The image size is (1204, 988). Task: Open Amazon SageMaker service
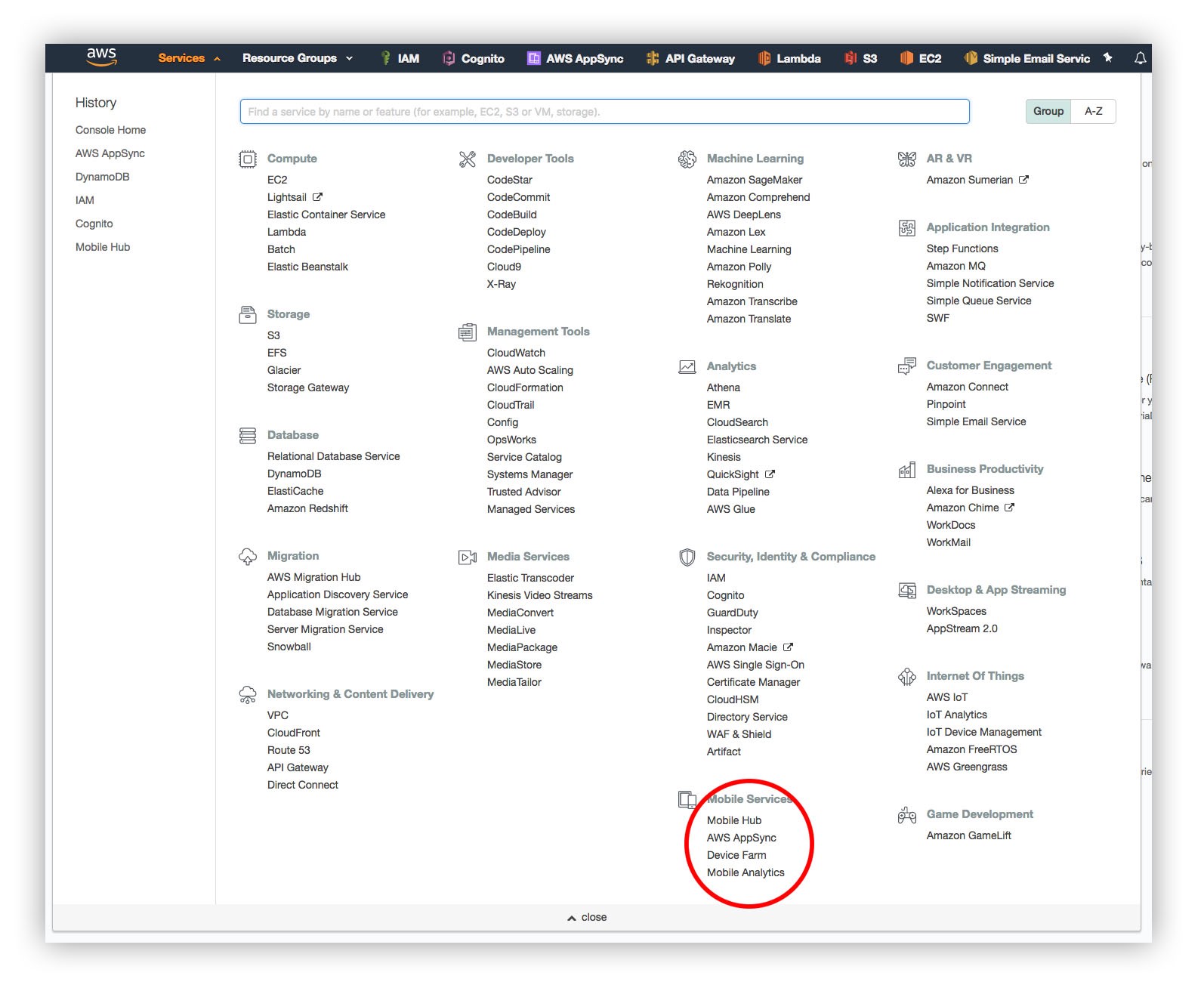pyautogui.click(x=755, y=180)
